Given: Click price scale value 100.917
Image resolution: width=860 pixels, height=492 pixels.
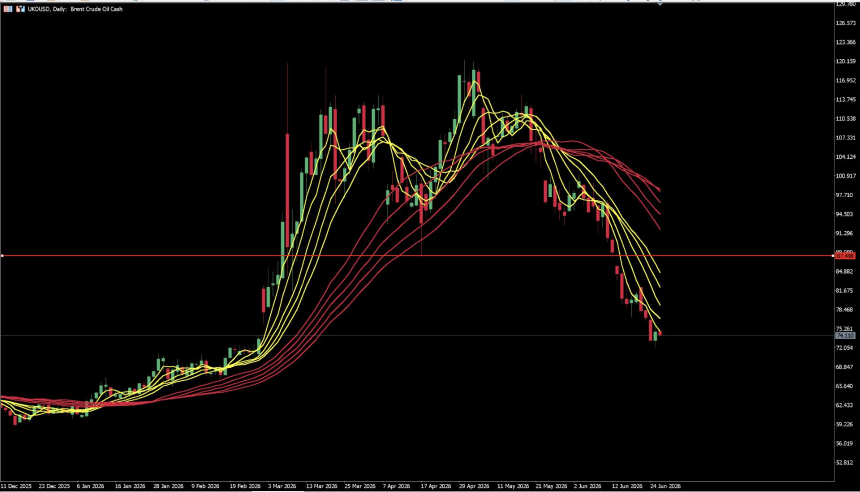Looking at the screenshot, I should coord(845,176).
